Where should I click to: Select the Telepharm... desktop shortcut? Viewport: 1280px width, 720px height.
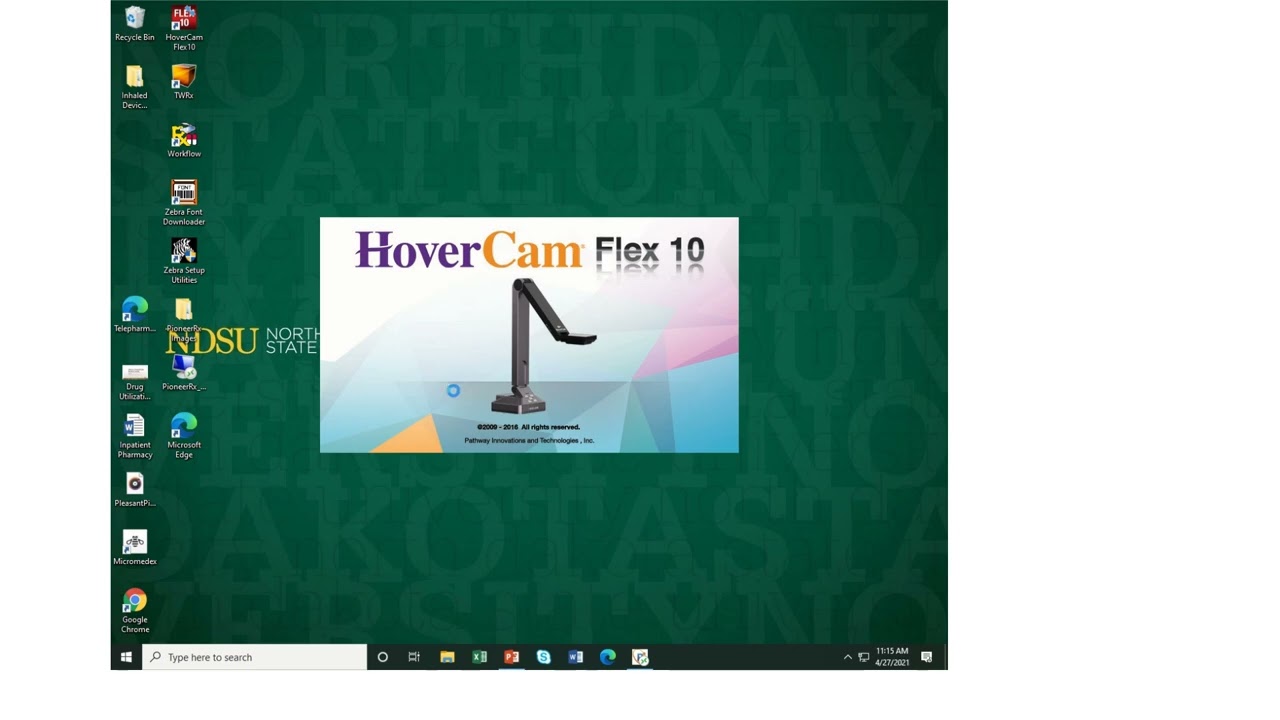click(135, 315)
